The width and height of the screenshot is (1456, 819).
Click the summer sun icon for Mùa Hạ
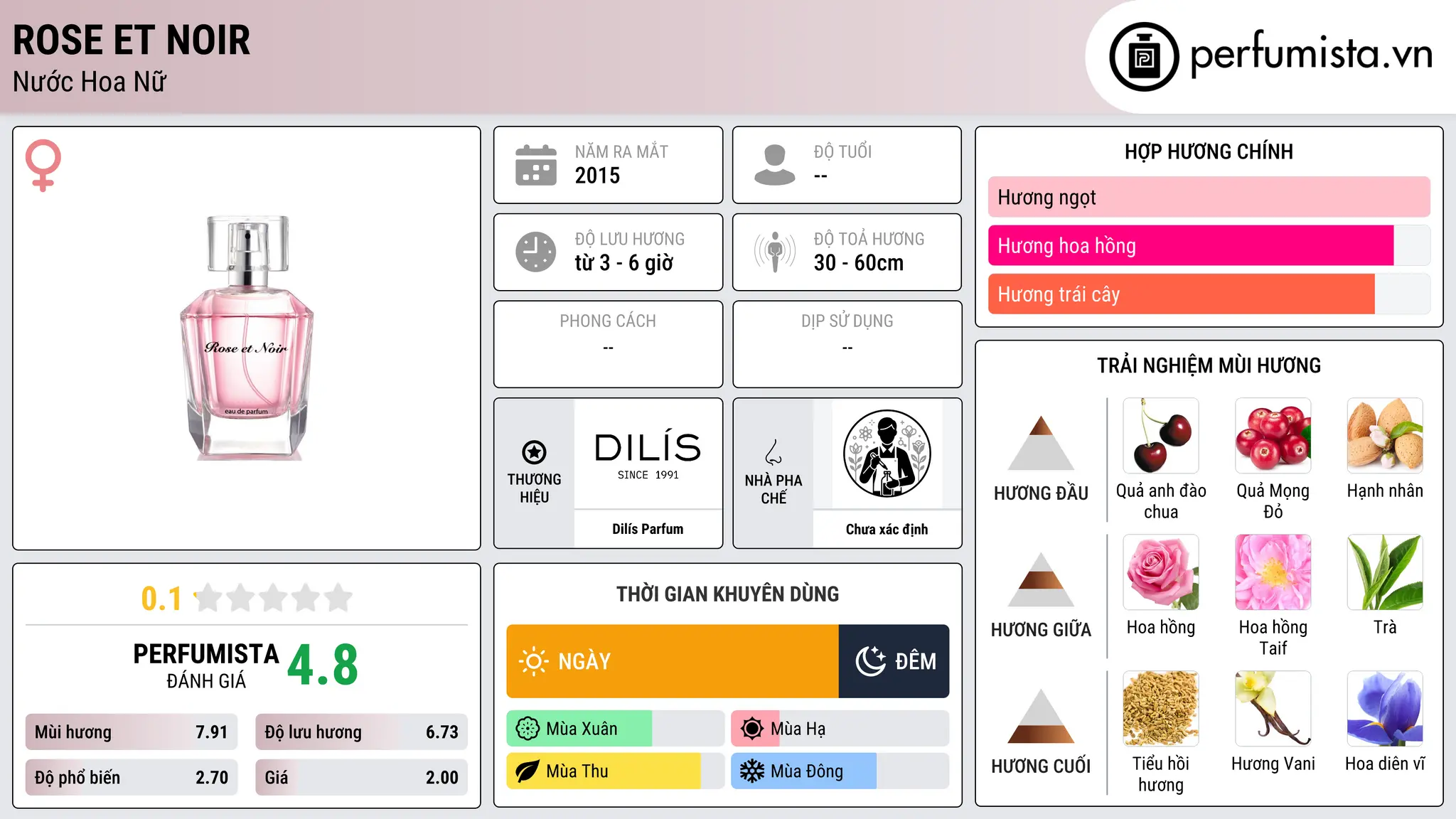click(x=752, y=729)
